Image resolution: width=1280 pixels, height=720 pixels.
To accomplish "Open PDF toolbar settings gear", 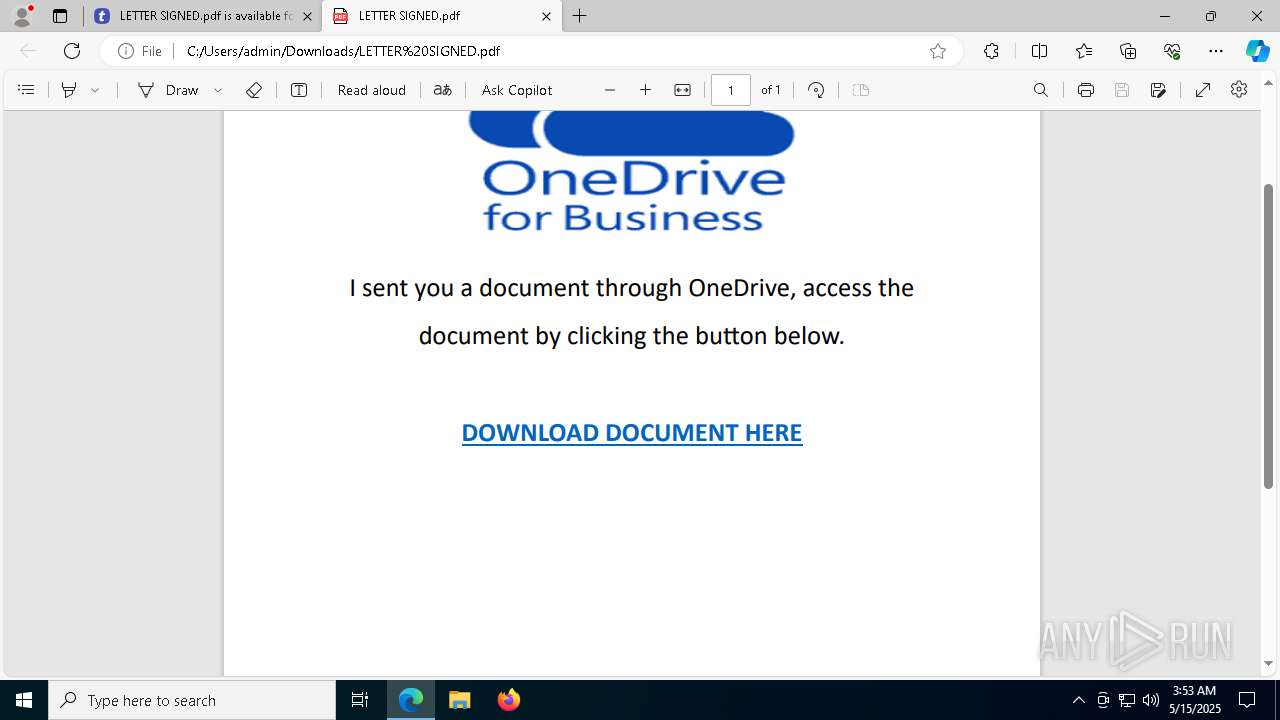I will tap(1239, 90).
